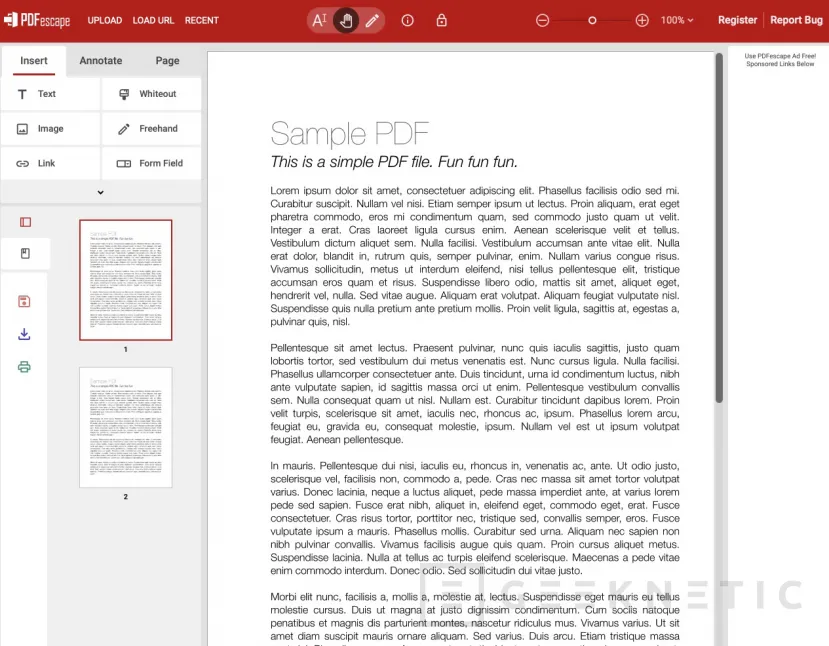Open document info icon
Screen dimensions: 829x646
[x=407, y=21]
